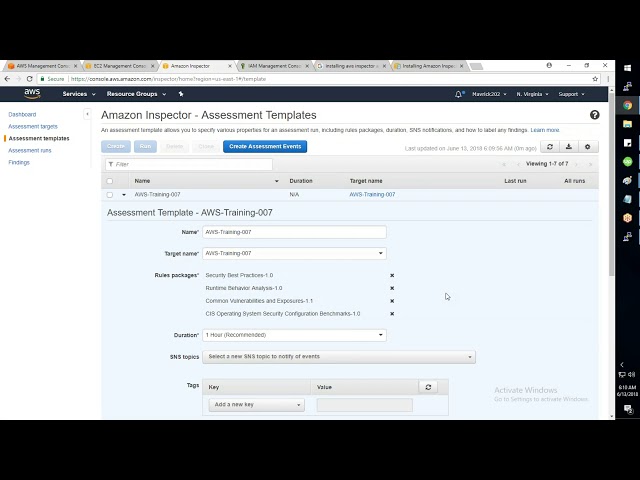The width and height of the screenshot is (640, 480).
Task: Open the Add a new key dropdown
Action: (256, 404)
